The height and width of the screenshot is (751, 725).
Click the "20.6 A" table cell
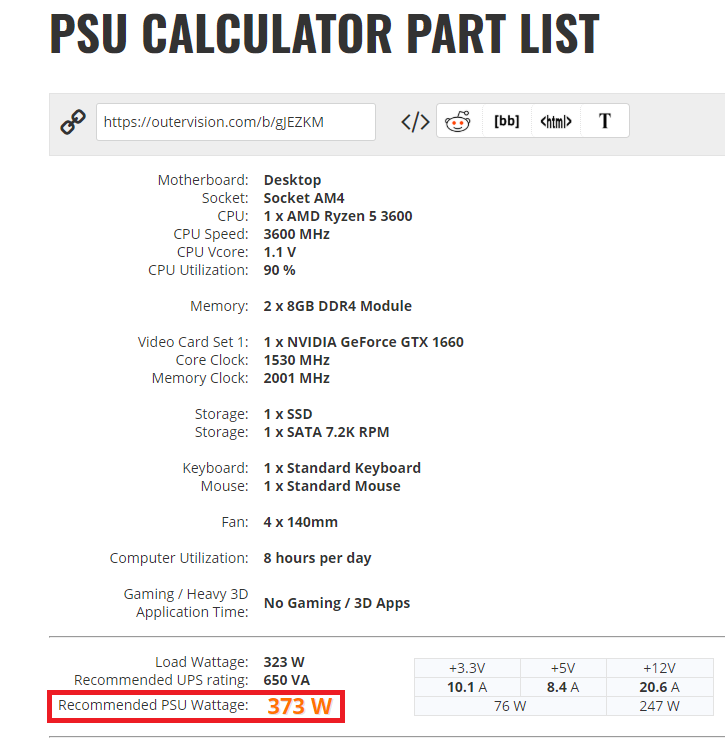[659, 687]
